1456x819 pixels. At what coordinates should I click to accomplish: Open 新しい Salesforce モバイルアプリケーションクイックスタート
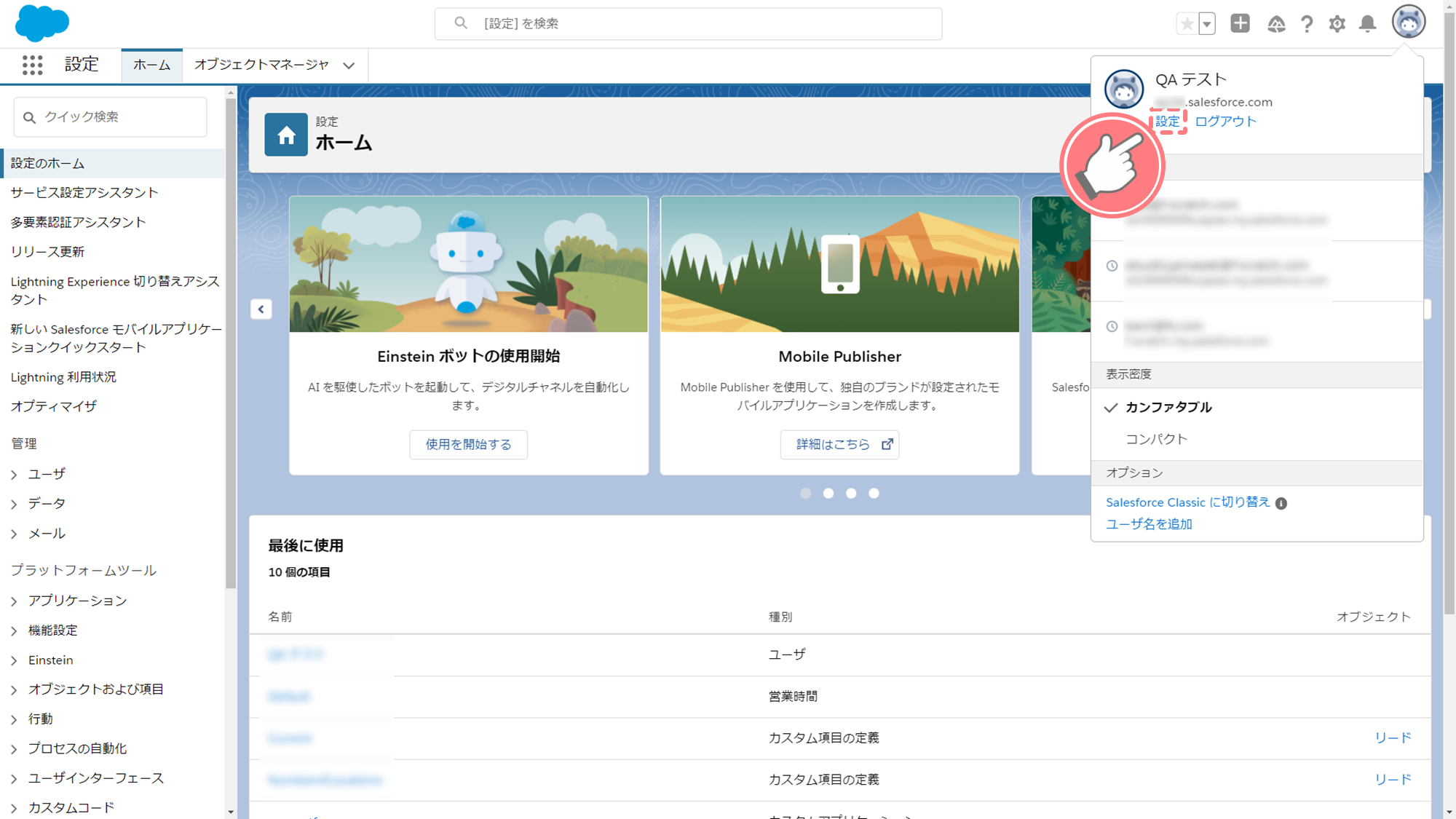[116, 338]
